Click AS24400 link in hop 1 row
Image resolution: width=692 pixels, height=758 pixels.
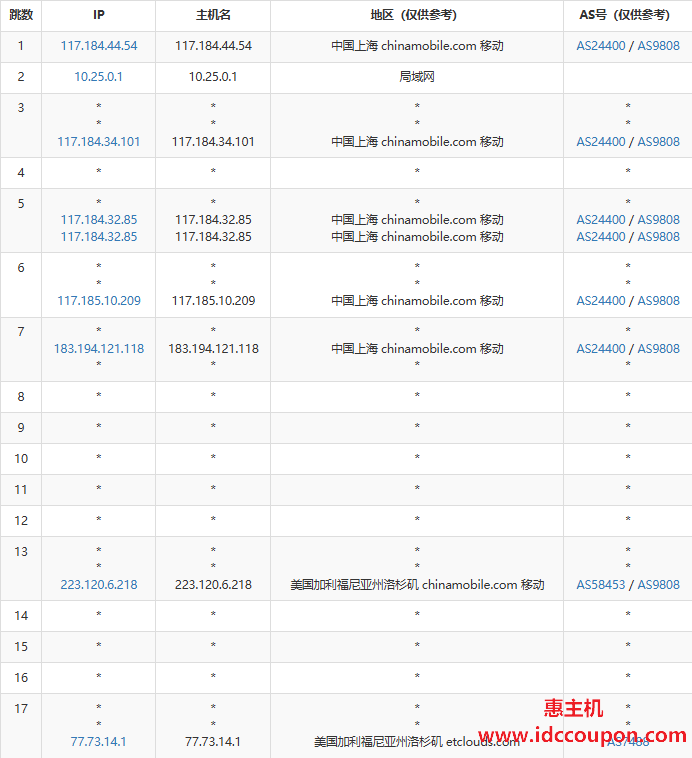601,46
